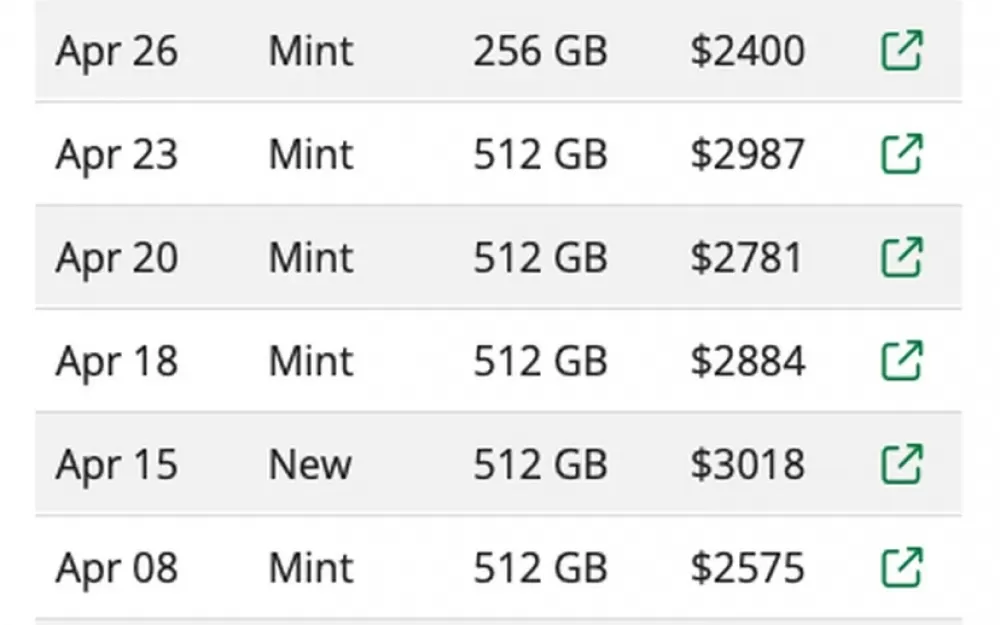
Task: Click the $2575 price value
Action: (x=747, y=568)
